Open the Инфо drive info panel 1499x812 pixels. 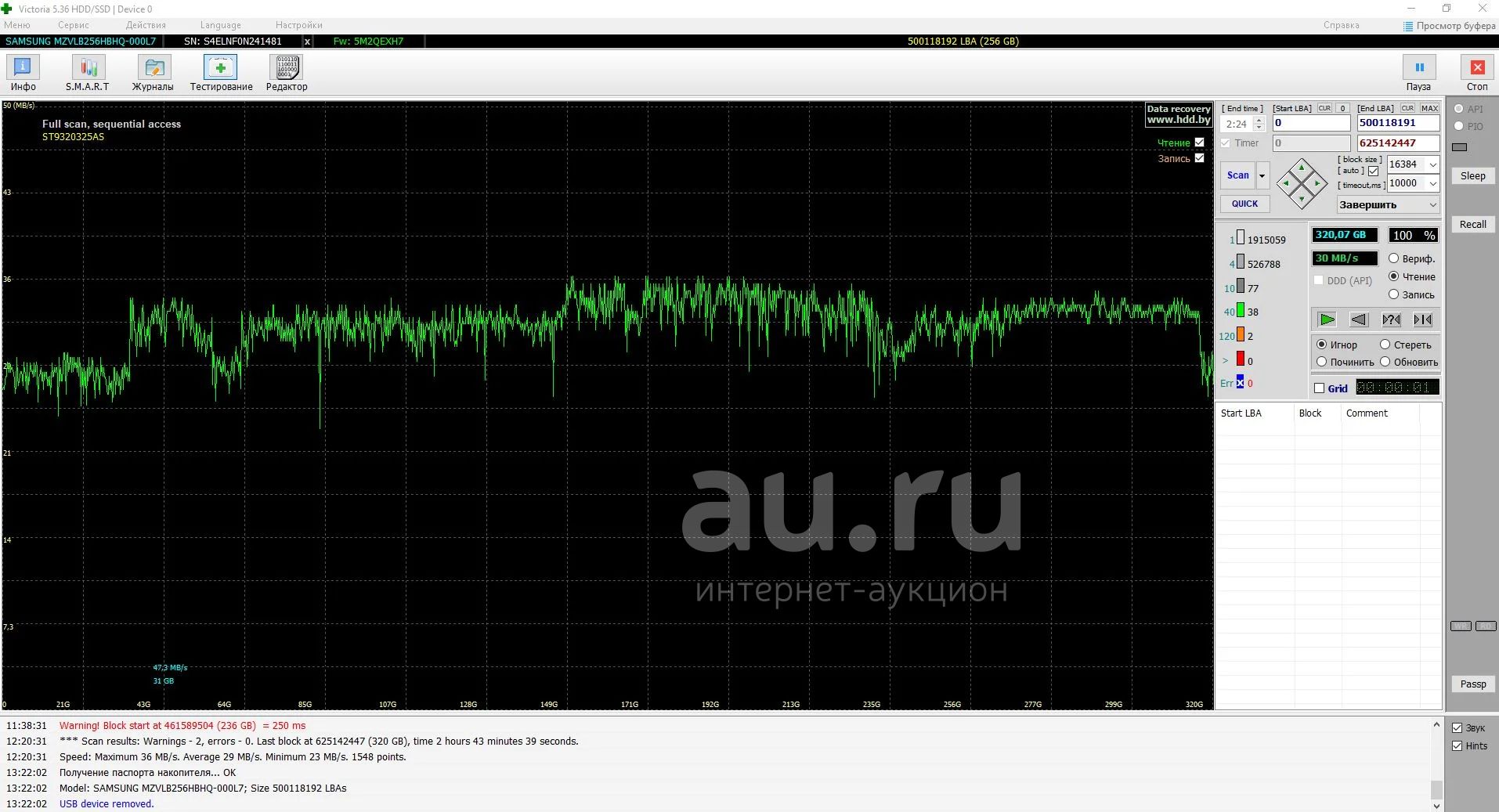23,74
